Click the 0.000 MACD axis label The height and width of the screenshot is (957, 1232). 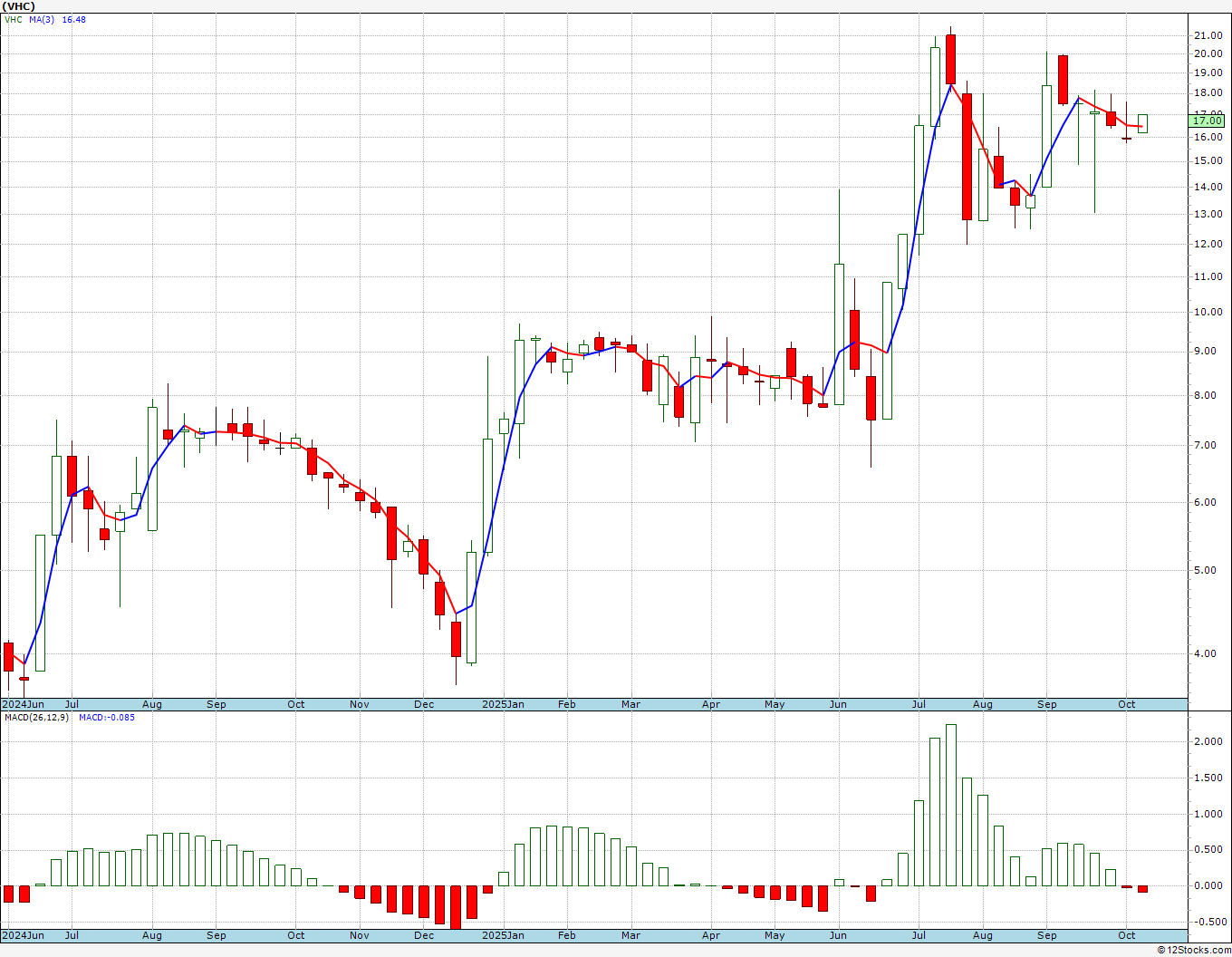(1210, 885)
